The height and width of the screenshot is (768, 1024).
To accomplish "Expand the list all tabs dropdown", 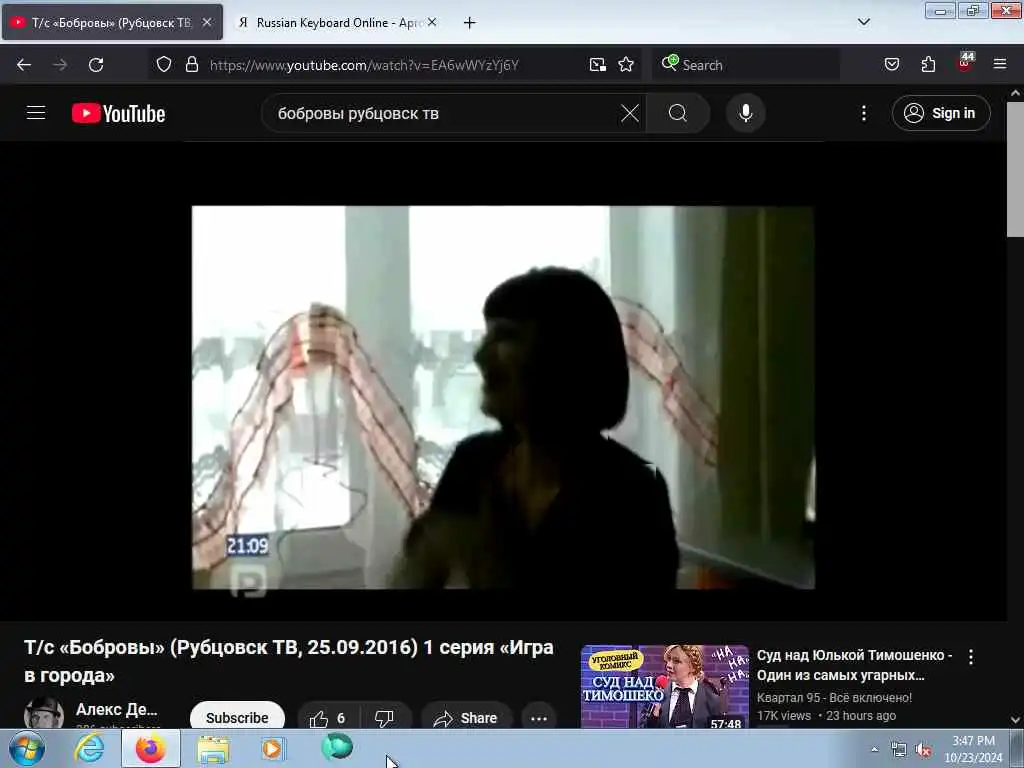I will coord(863,22).
